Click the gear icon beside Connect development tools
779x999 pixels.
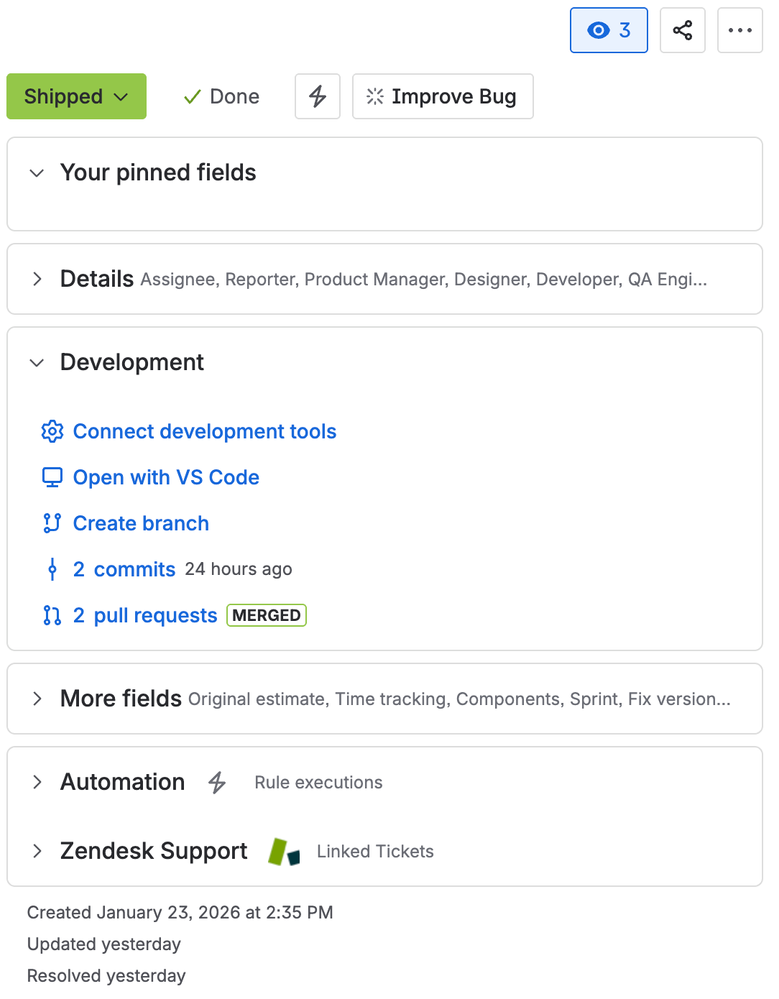(52, 431)
